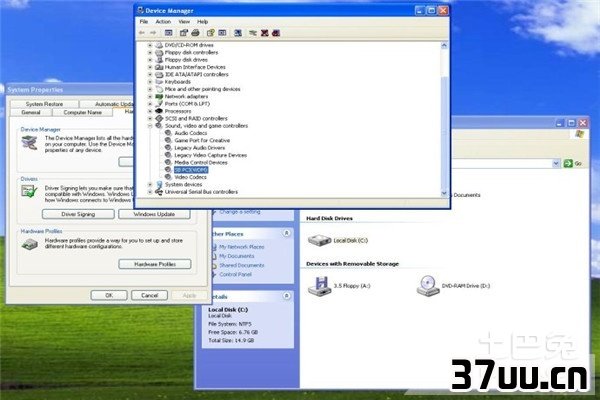Image resolution: width=600 pixels, height=400 pixels.
Task: Click the Hardware Profiles icon in System Properties
Action: [29, 244]
